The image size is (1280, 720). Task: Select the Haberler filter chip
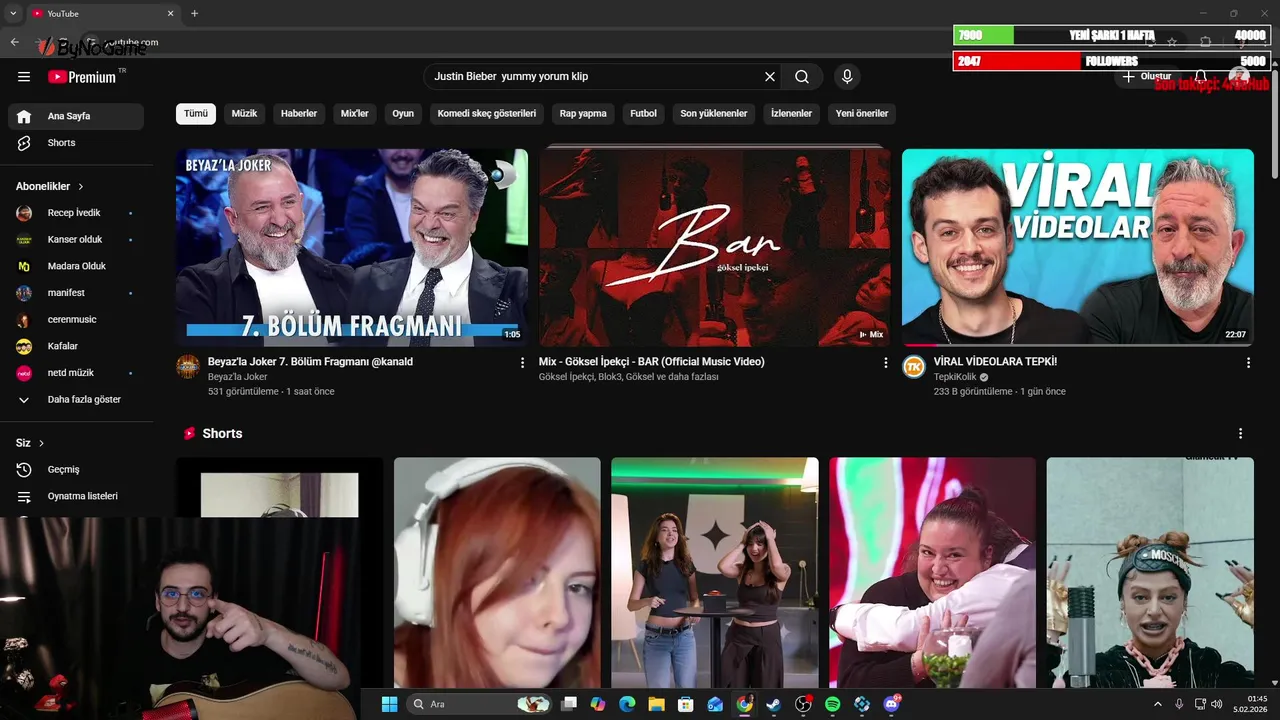(x=299, y=114)
